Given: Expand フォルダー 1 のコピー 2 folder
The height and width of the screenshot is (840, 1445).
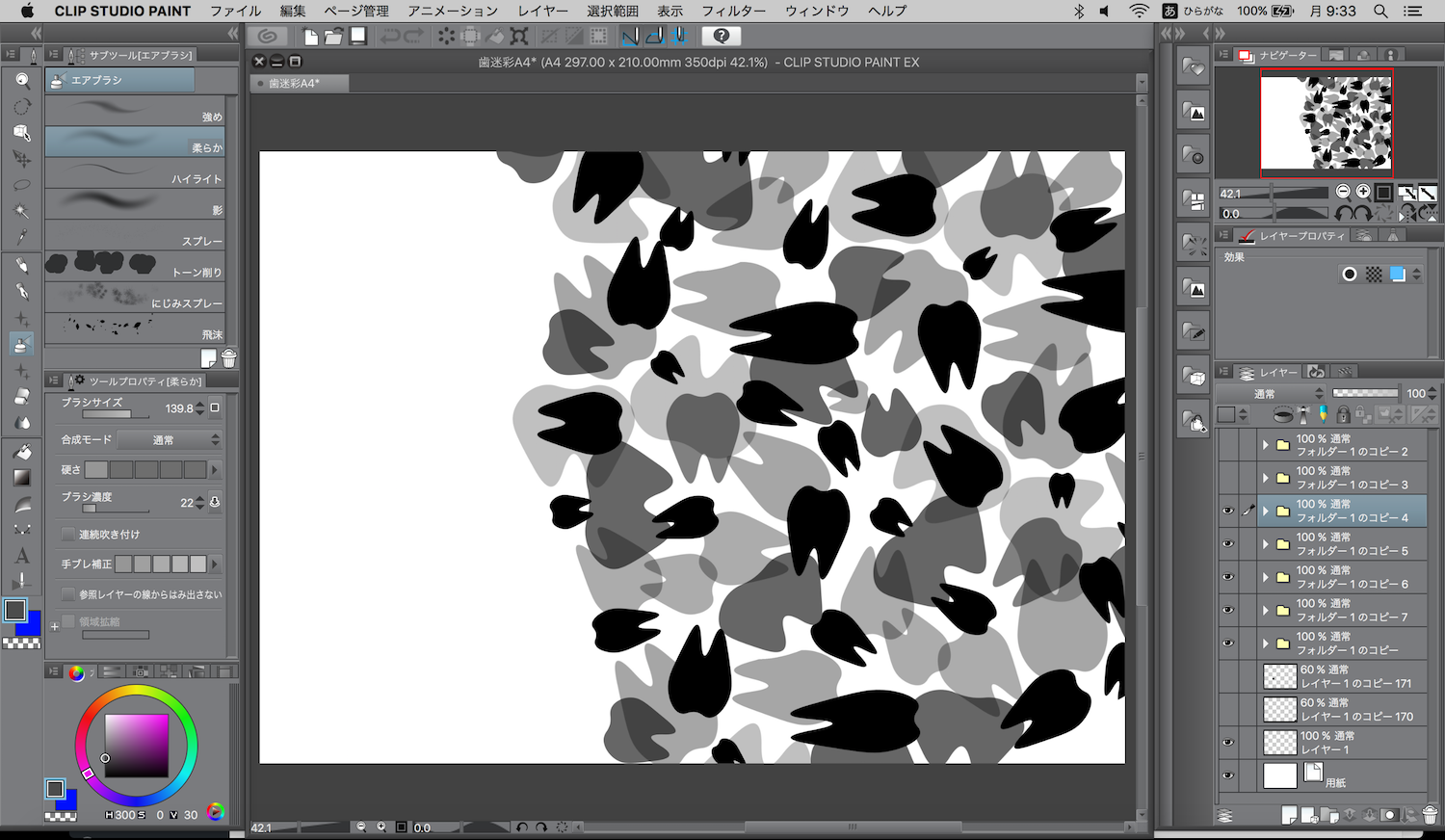Looking at the screenshot, I should (x=1266, y=445).
